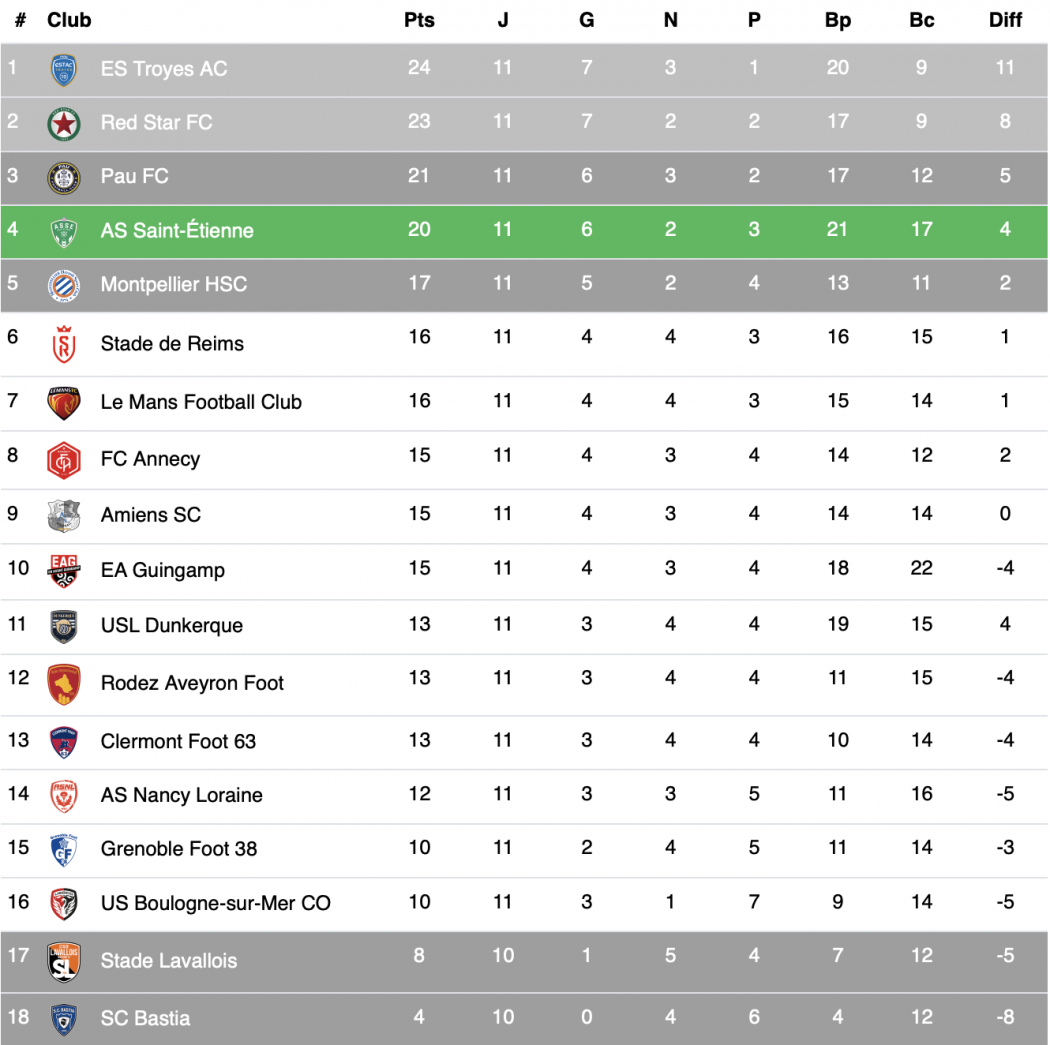1050x1045 pixels.
Task: Click the FC Annecy red badge
Action: tap(64, 460)
